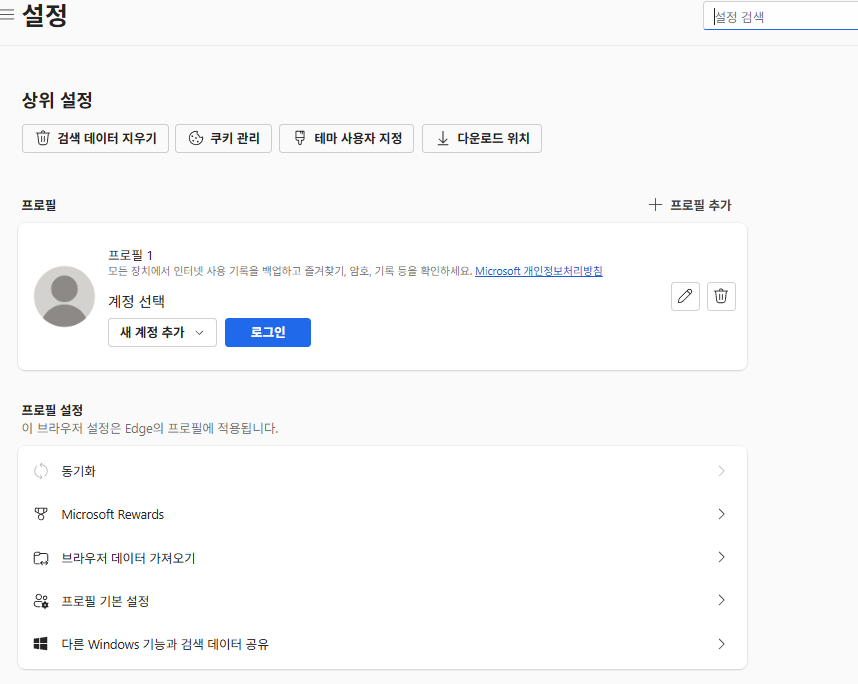Open 쿠키 관리 settings
The height and width of the screenshot is (684, 858).
tap(223, 139)
